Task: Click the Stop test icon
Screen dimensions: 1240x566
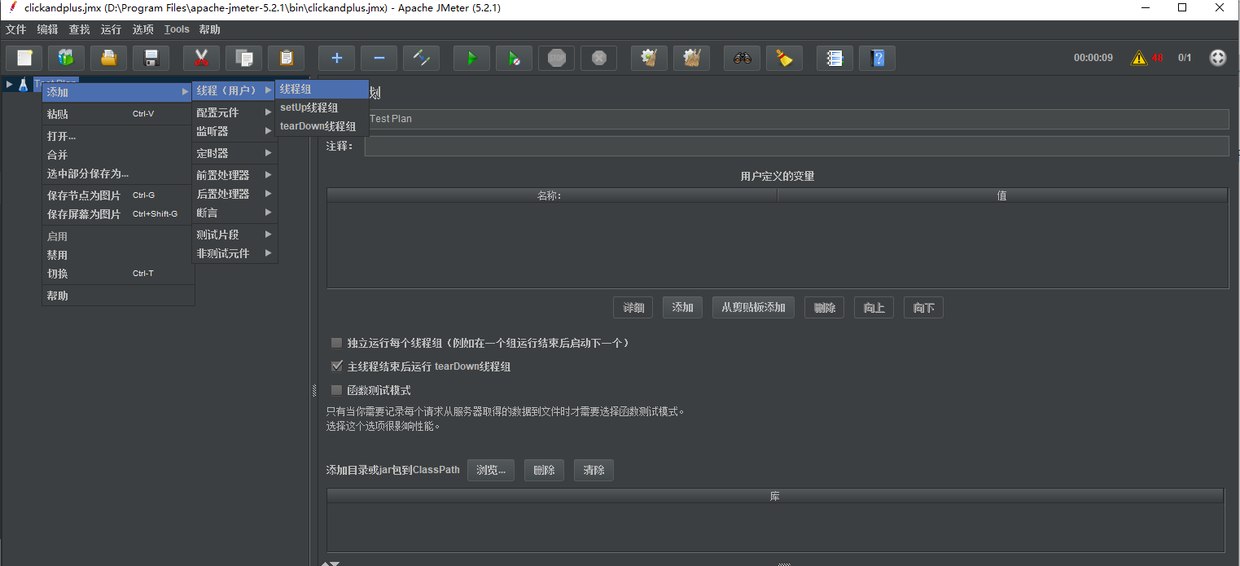Action: pyautogui.click(x=556, y=58)
